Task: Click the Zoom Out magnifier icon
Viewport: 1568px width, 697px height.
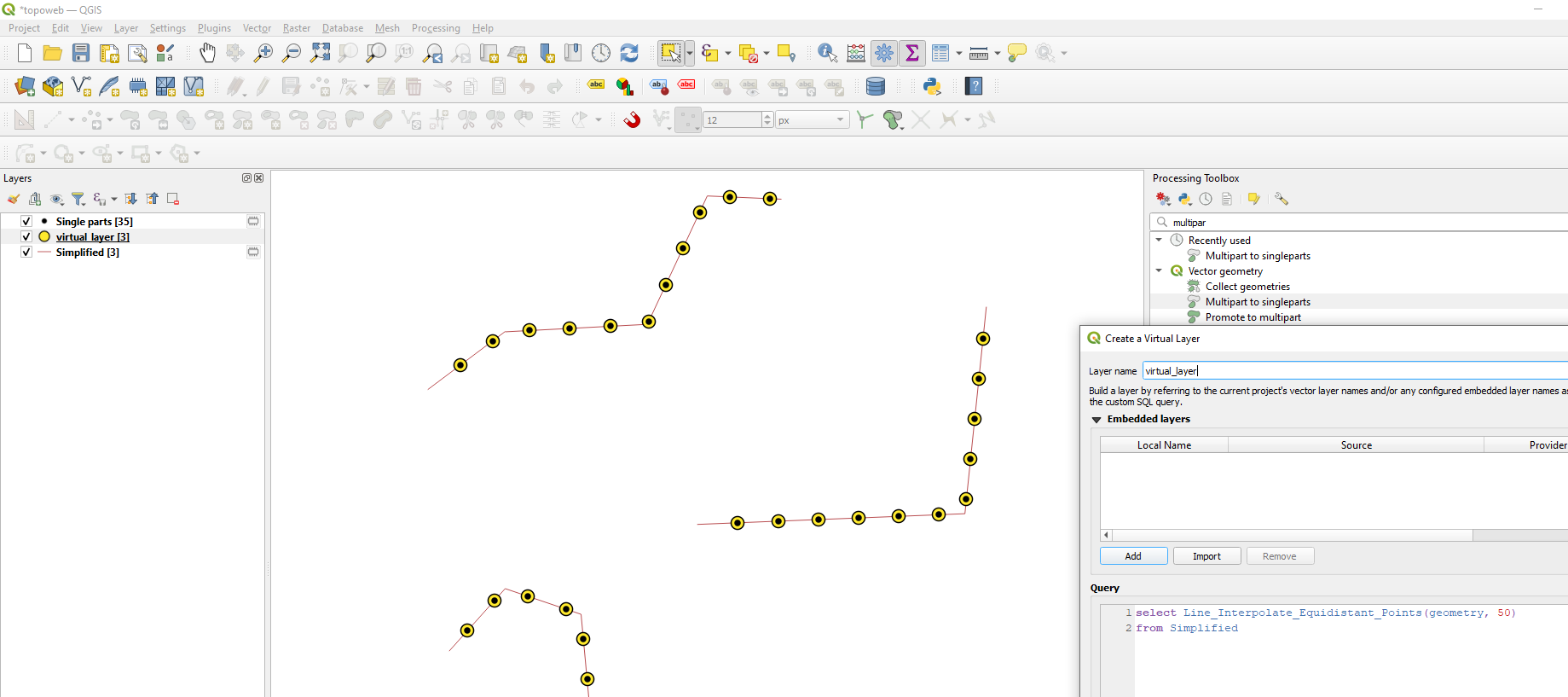Action: [x=292, y=53]
